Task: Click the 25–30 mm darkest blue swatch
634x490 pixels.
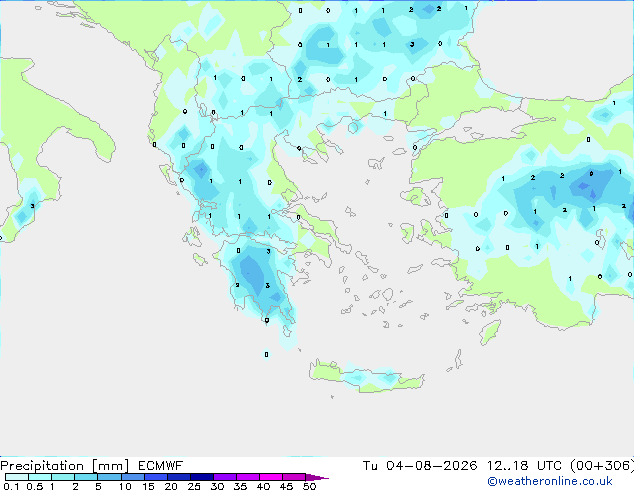Action: click(x=201, y=477)
